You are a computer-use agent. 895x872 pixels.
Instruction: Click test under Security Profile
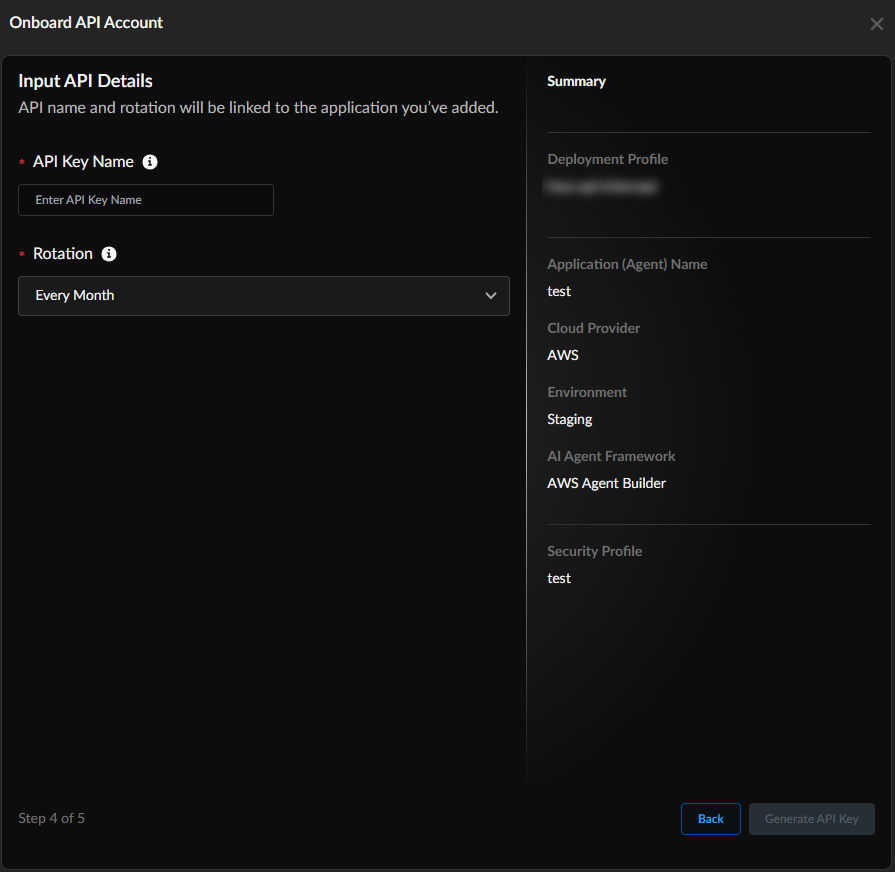(559, 578)
